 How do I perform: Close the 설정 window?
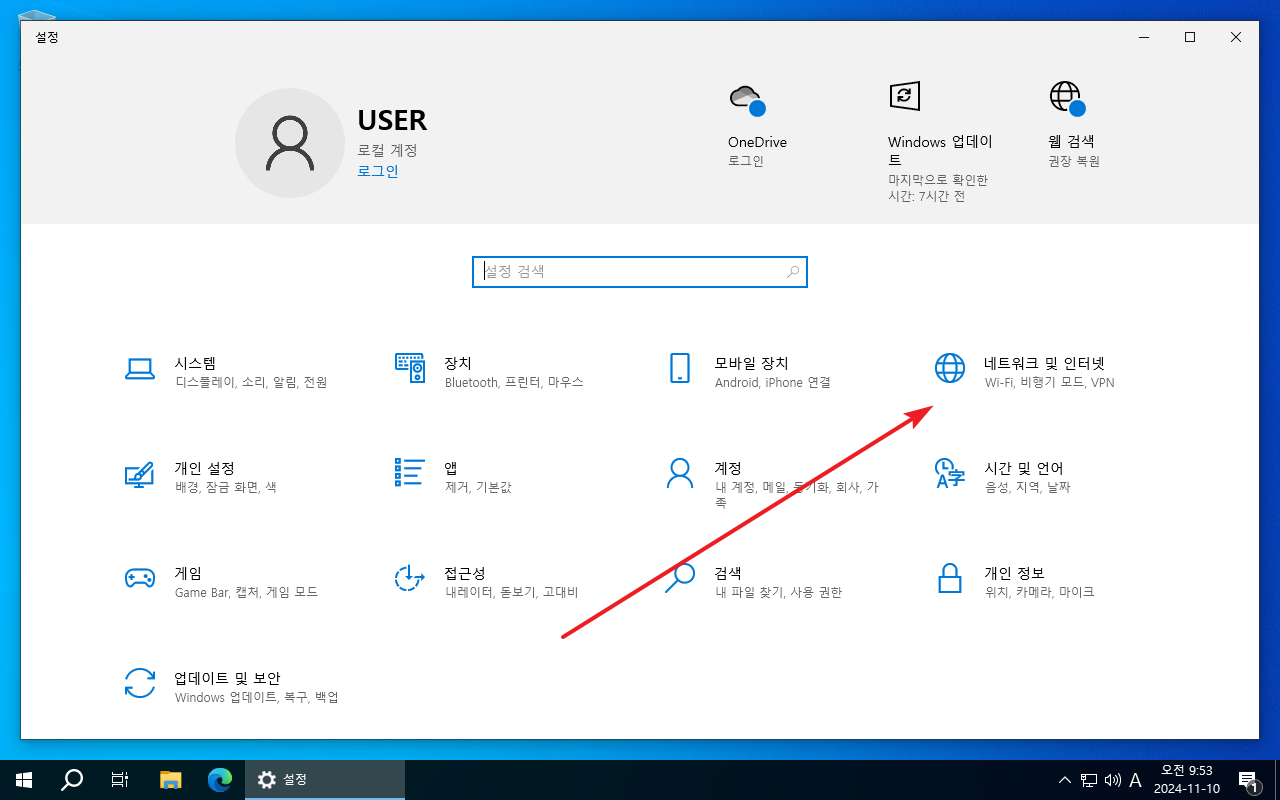(x=1236, y=37)
